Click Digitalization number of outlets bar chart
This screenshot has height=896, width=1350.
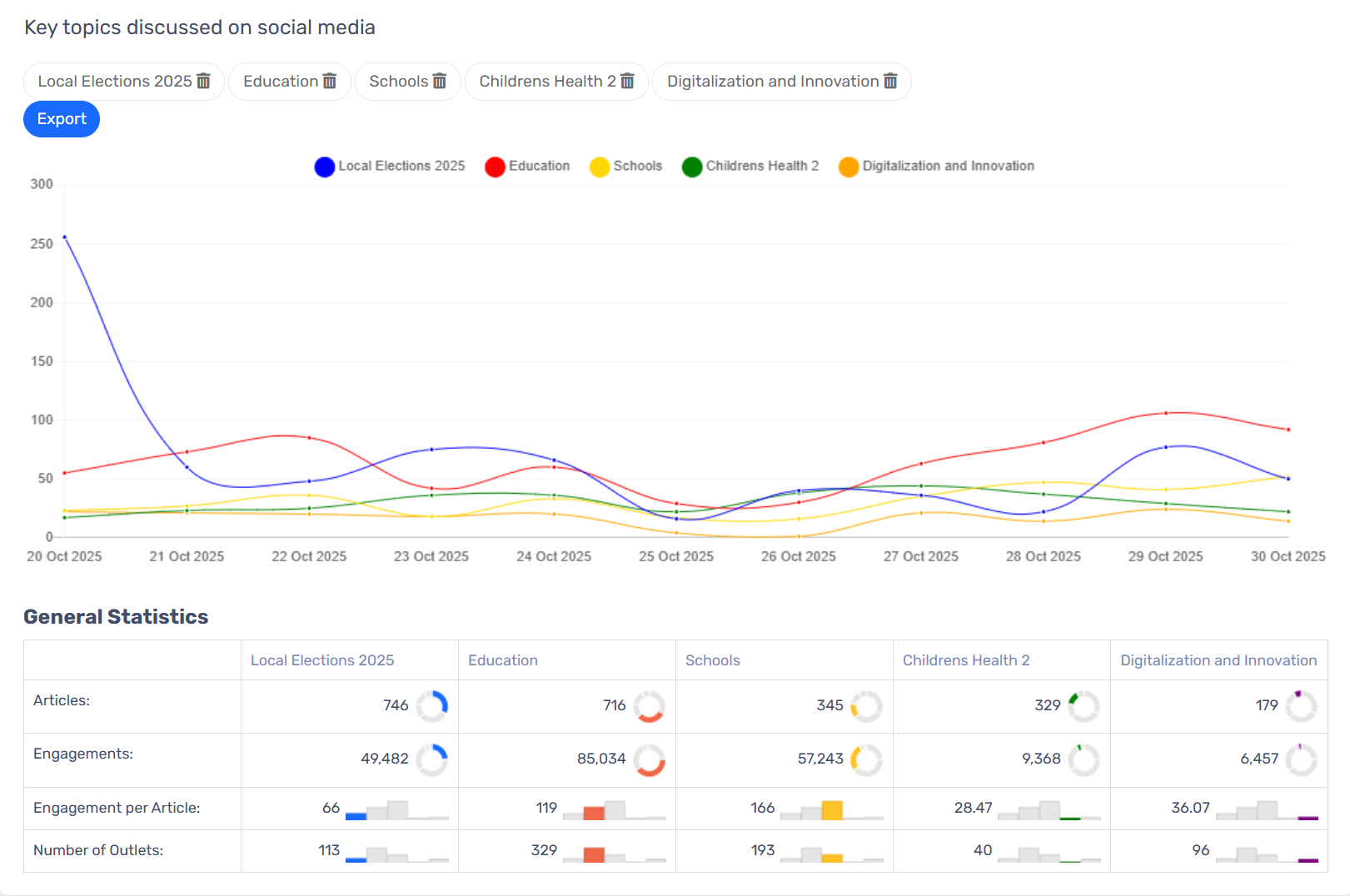tap(1267, 853)
